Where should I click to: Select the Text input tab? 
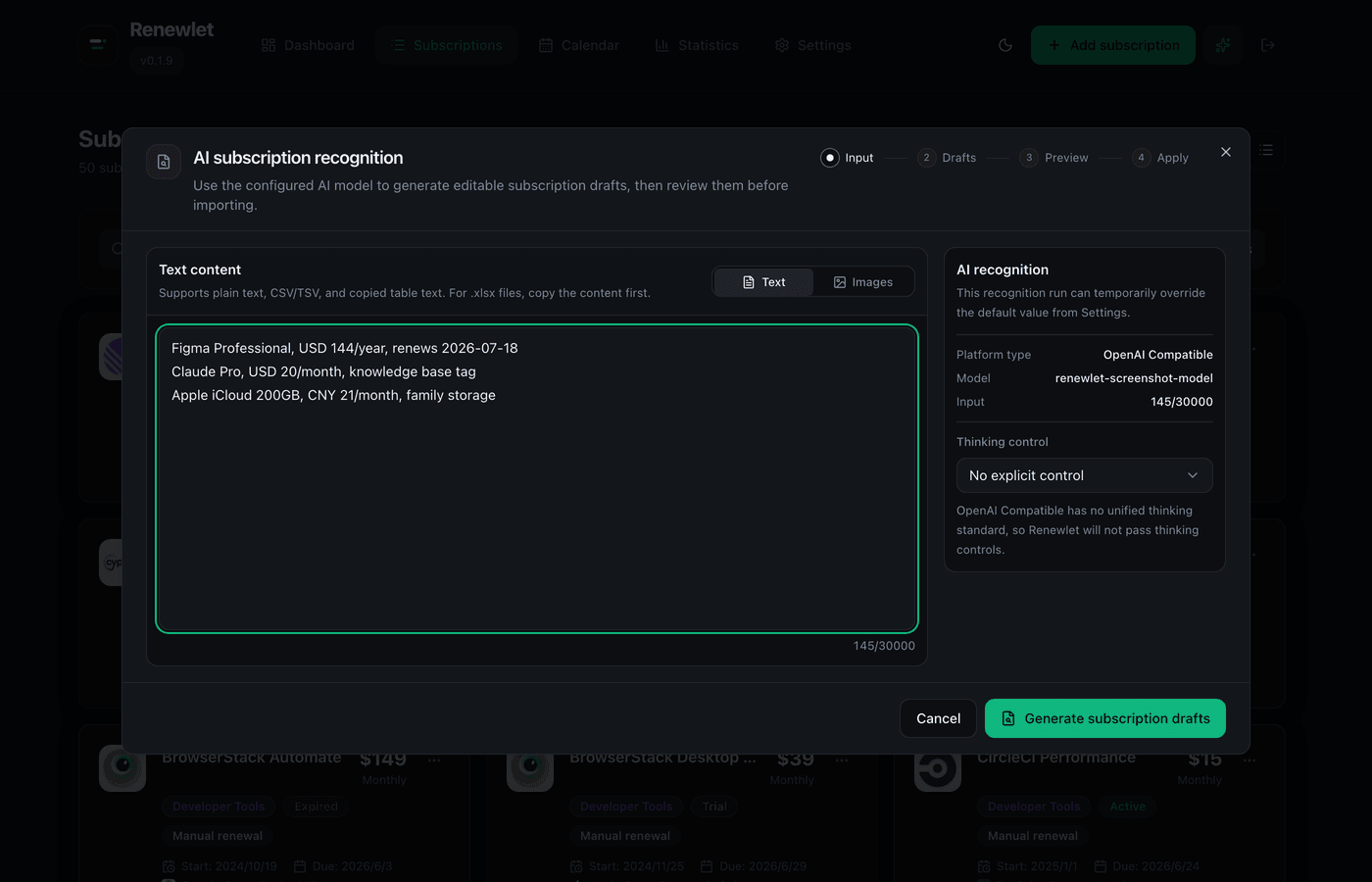tap(764, 282)
